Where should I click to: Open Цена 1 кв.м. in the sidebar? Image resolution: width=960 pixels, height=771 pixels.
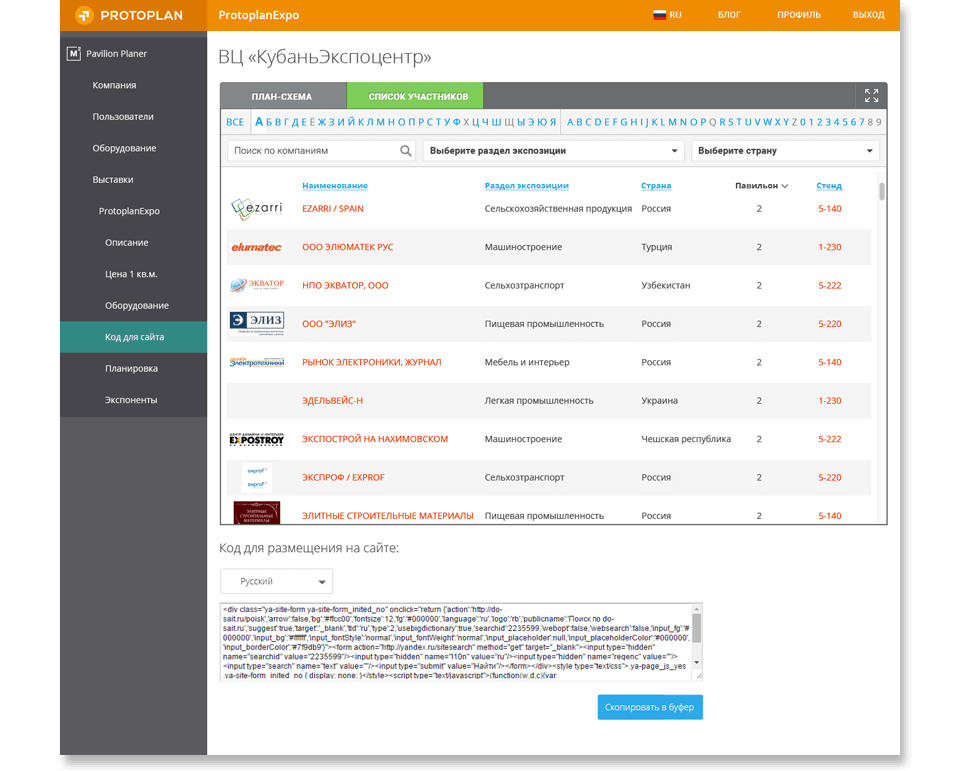click(x=133, y=274)
